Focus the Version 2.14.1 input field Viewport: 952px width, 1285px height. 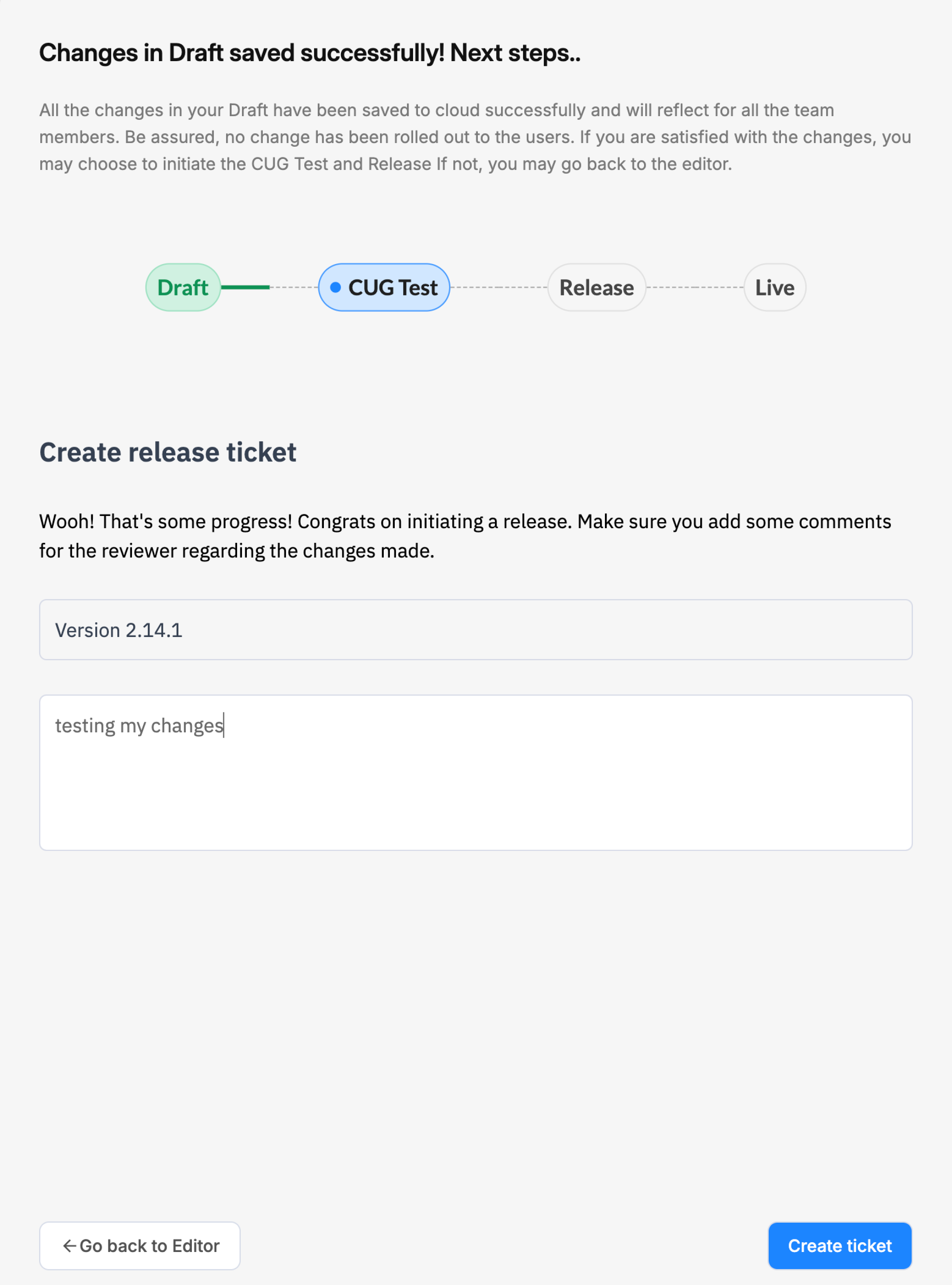point(475,630)
